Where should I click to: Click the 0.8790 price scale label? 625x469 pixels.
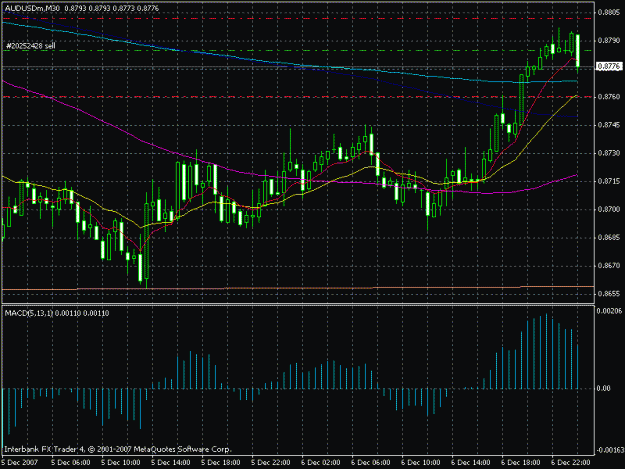click(608, 41)
